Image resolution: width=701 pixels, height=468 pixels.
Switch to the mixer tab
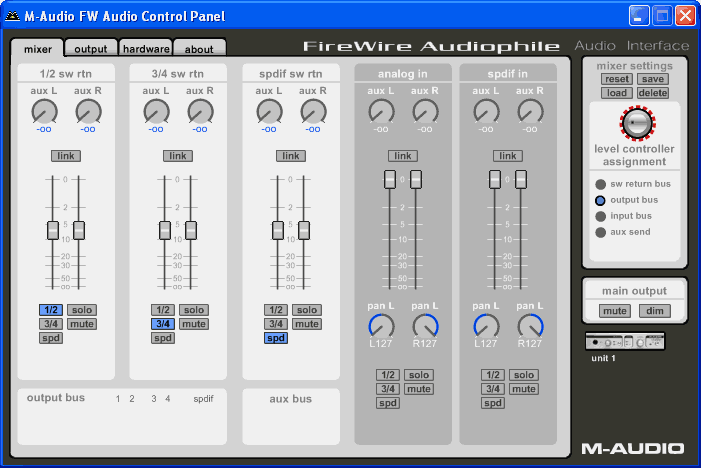click(38, 49)
